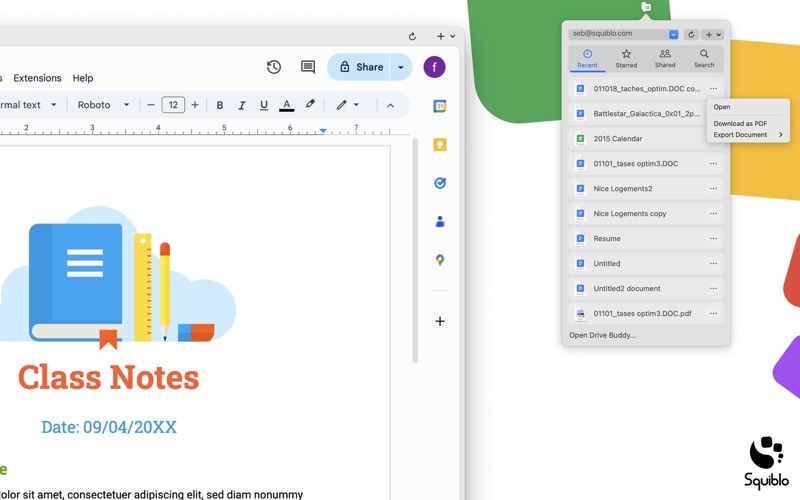
Task: Open Contacts side panel icon
Action: [x=439, y=222]
